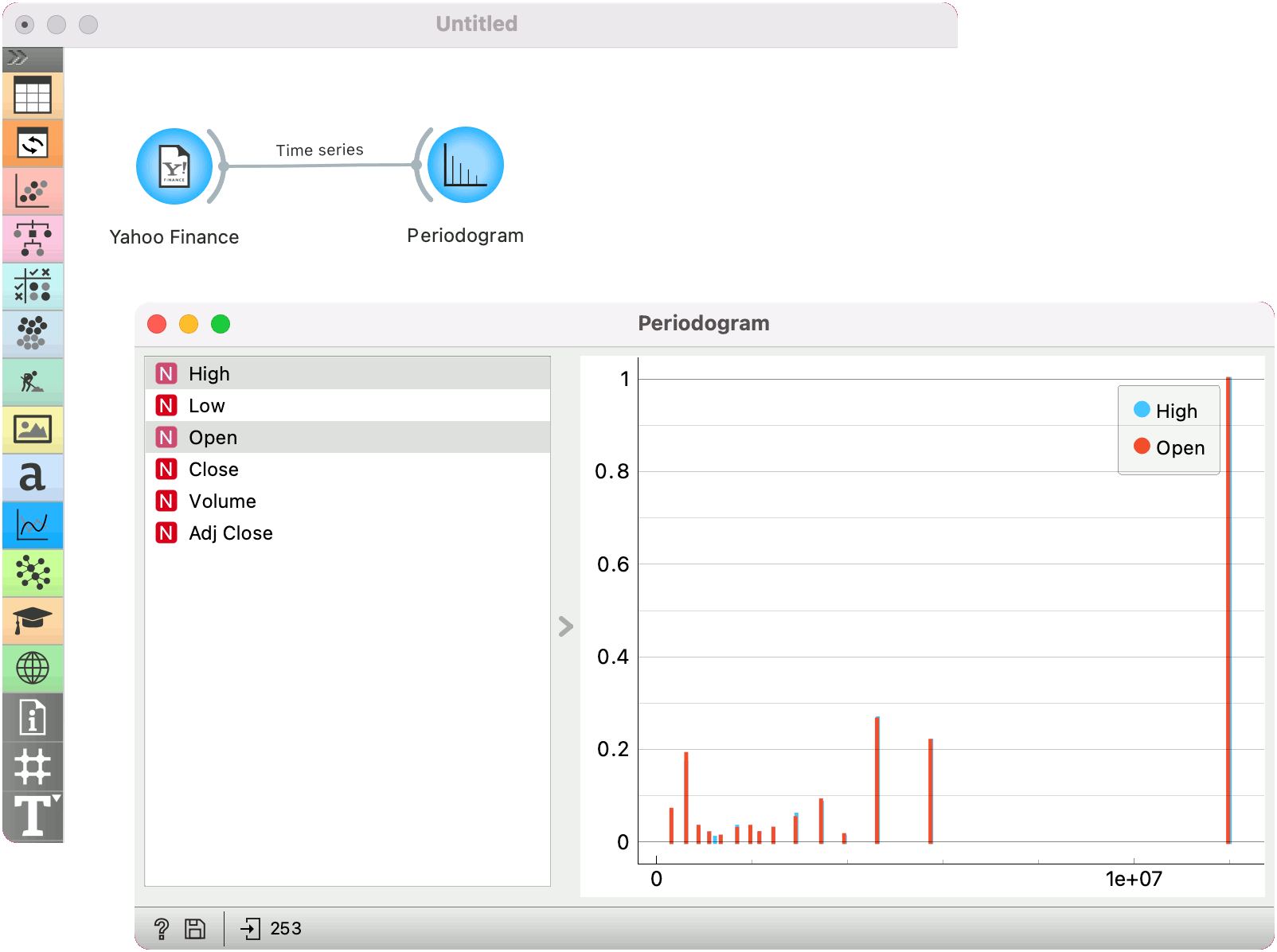The image size is (1277, 952).
Task: Click the blue High legend swatch
Action: point(1142,410)
